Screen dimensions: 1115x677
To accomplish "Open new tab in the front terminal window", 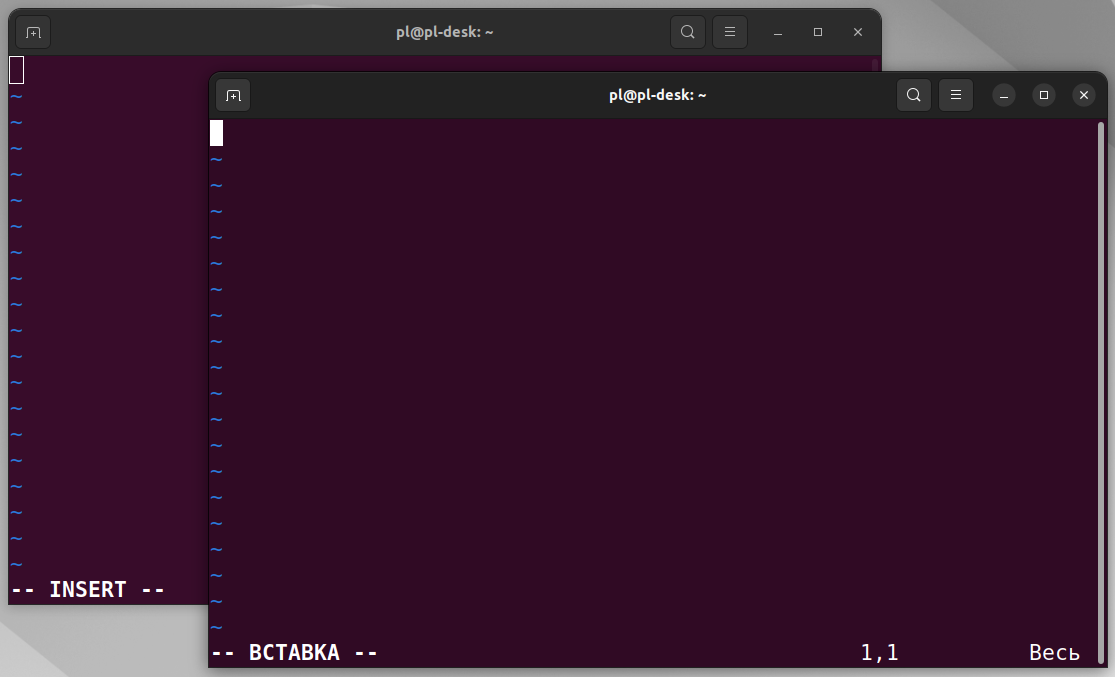I will [x=233, y=95].
